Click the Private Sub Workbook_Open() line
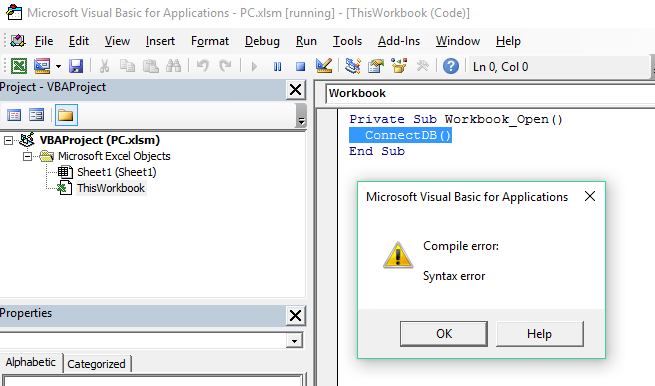The height and width of the screenshot is (386, 655). click(456, 119)
